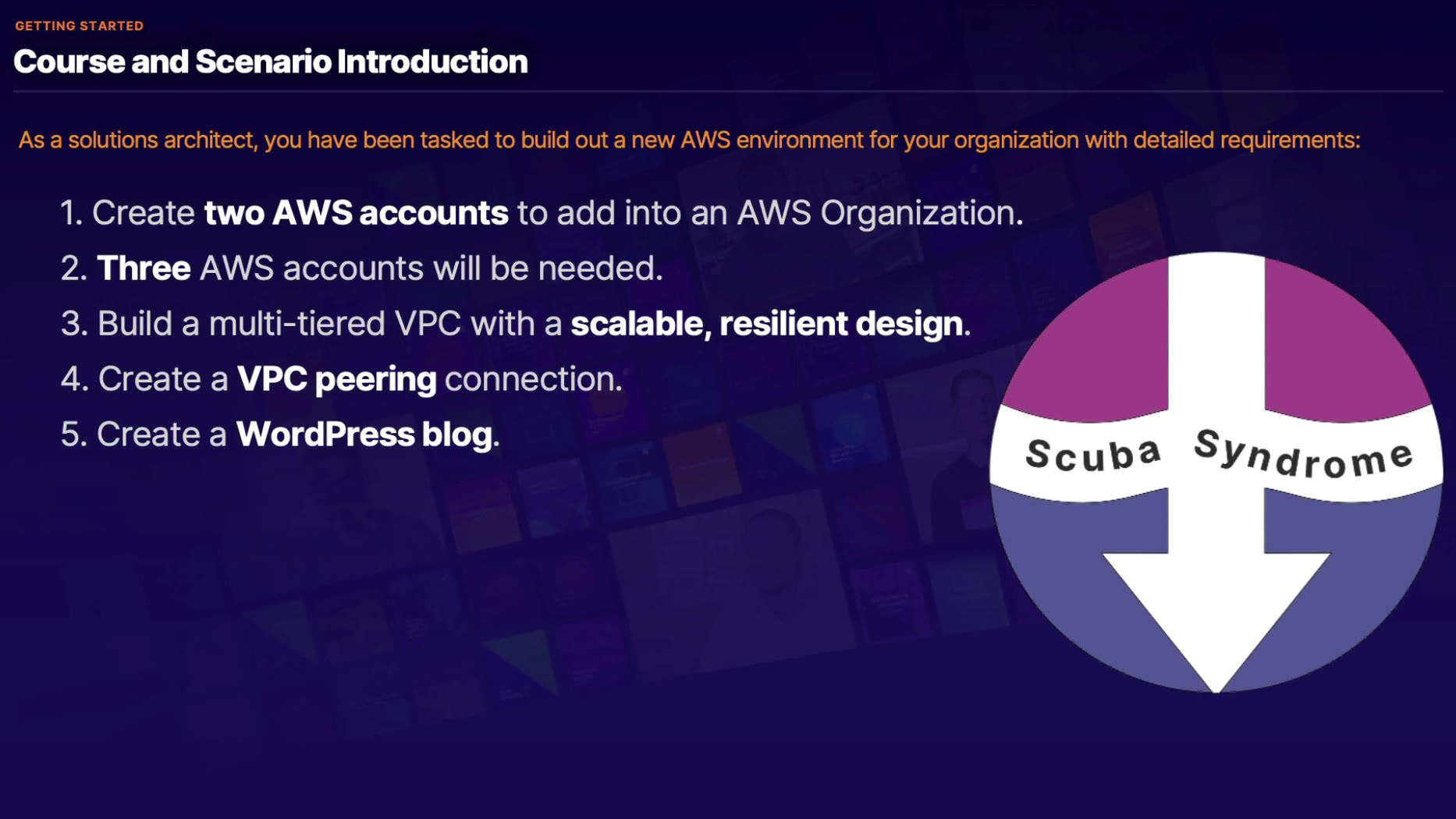Click the bold "WordPress blog" text
1456x819 pixels.
pos(364,434)
